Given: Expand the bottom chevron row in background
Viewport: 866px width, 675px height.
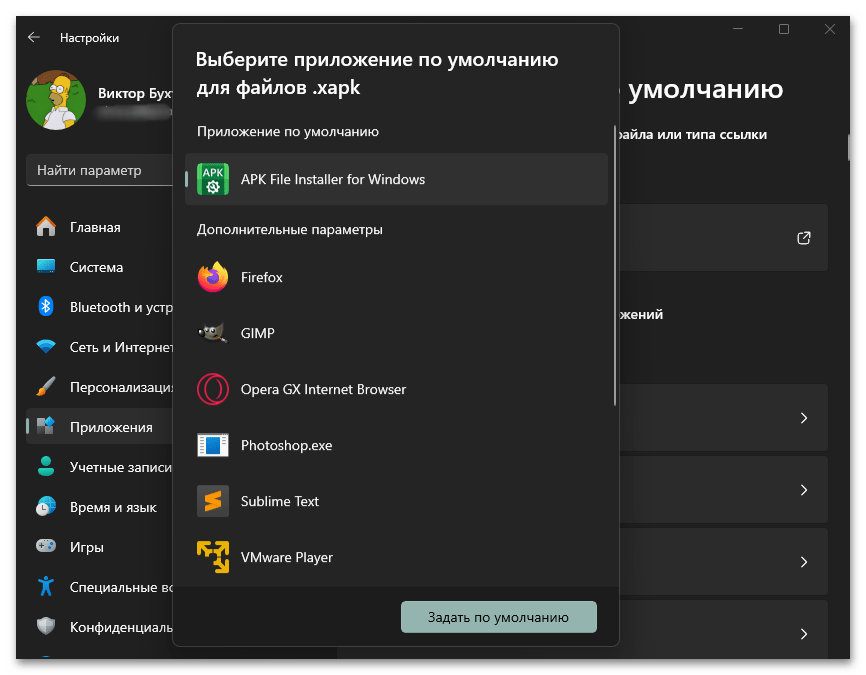Looking at the screenshot, I should pos(804,633).
